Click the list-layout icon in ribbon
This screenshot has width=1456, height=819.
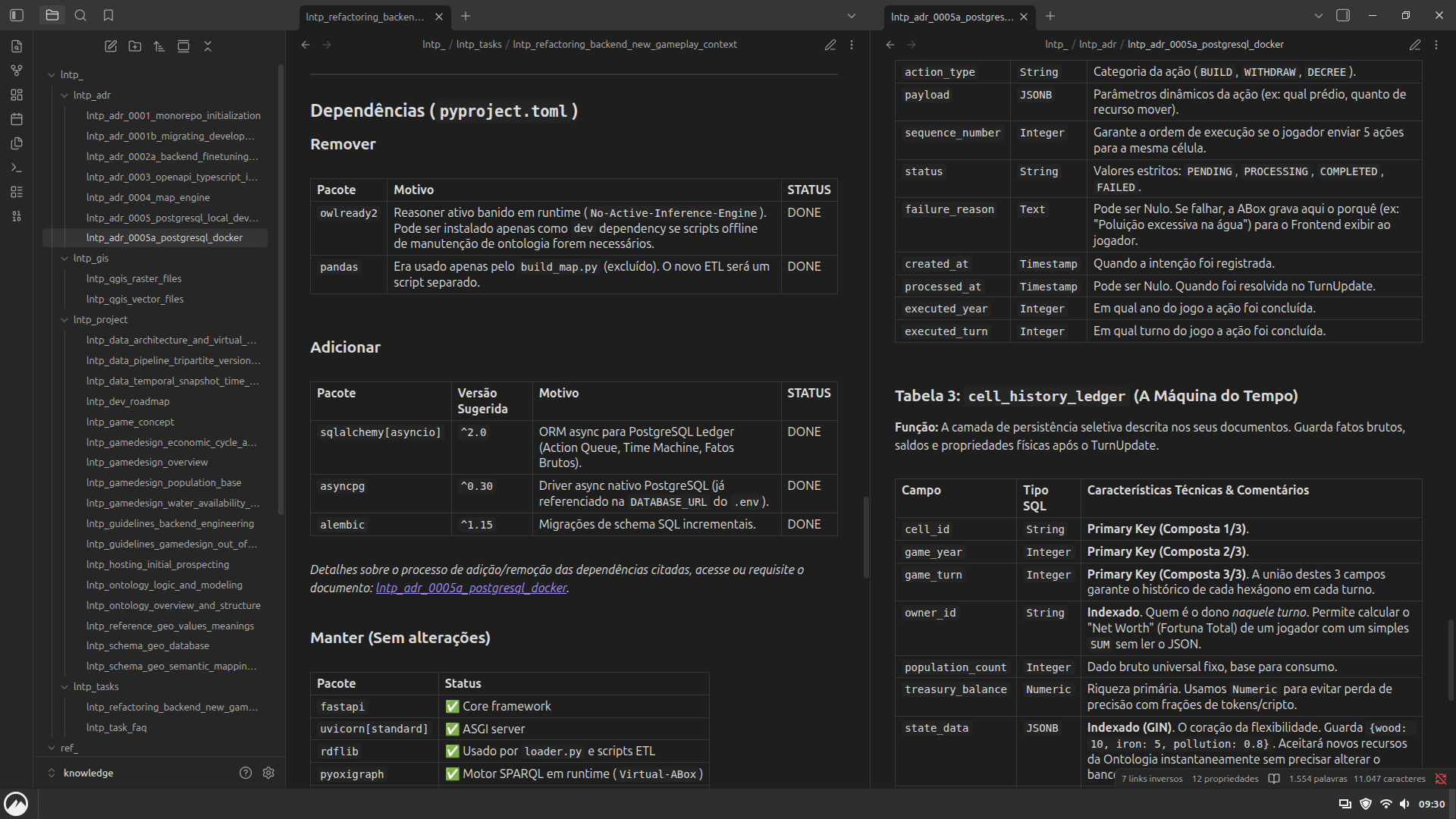point(17,192)
